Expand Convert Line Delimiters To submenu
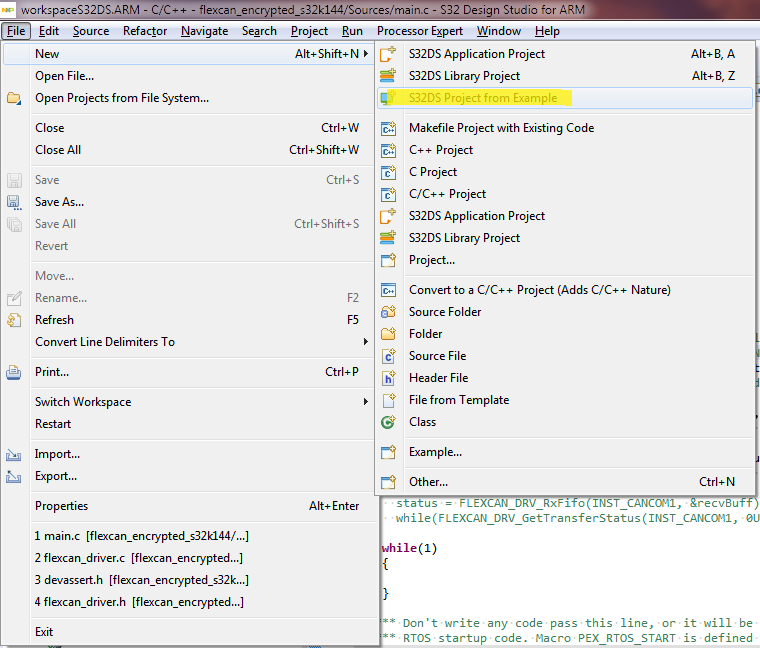760x648 pixels. click(x=366, y=342)
